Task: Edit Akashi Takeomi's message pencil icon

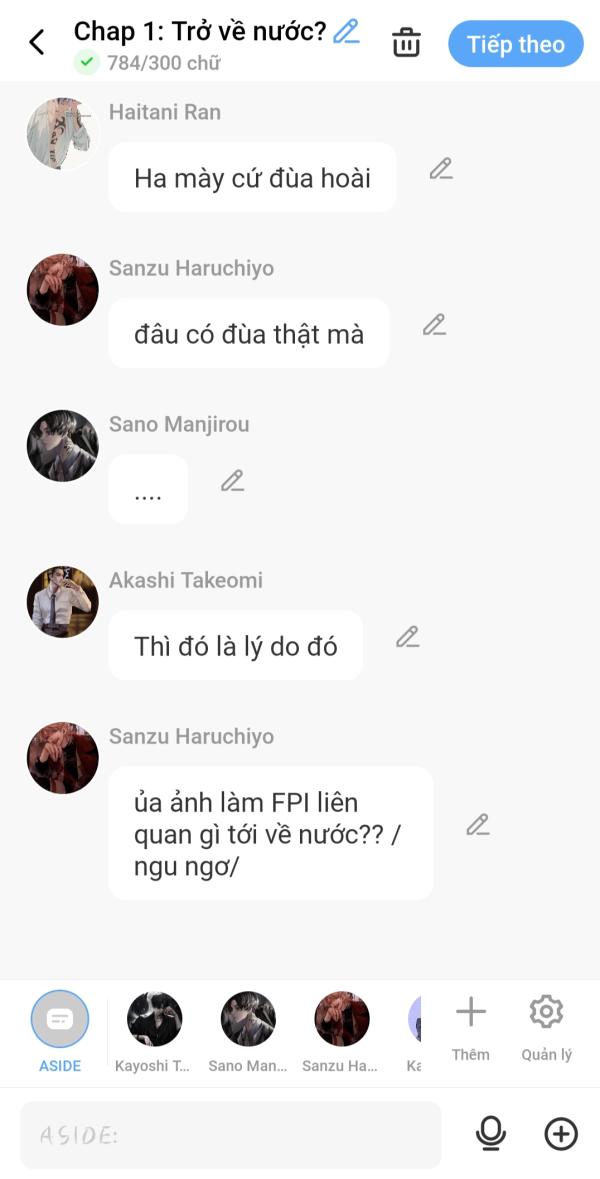Action: point(408,637)
